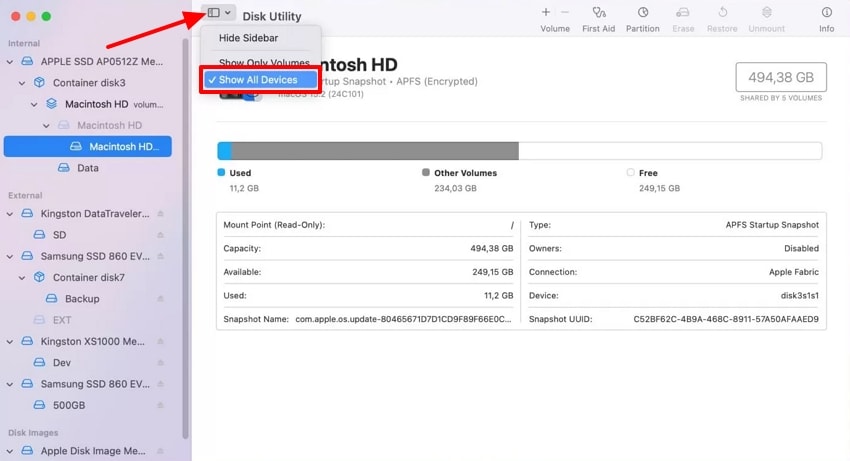Select the APPLE SSD AP0512Z drive icon

(x=27, y=61)
